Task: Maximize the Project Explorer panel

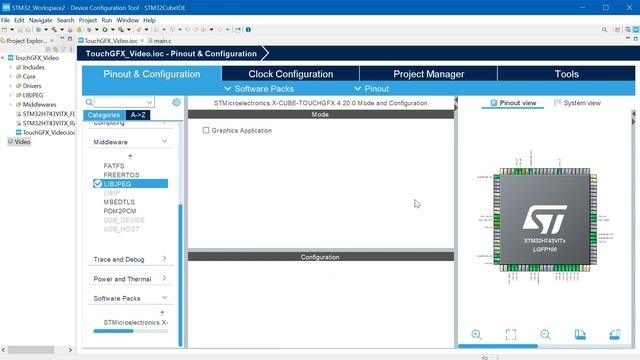Action: [70, 38]
